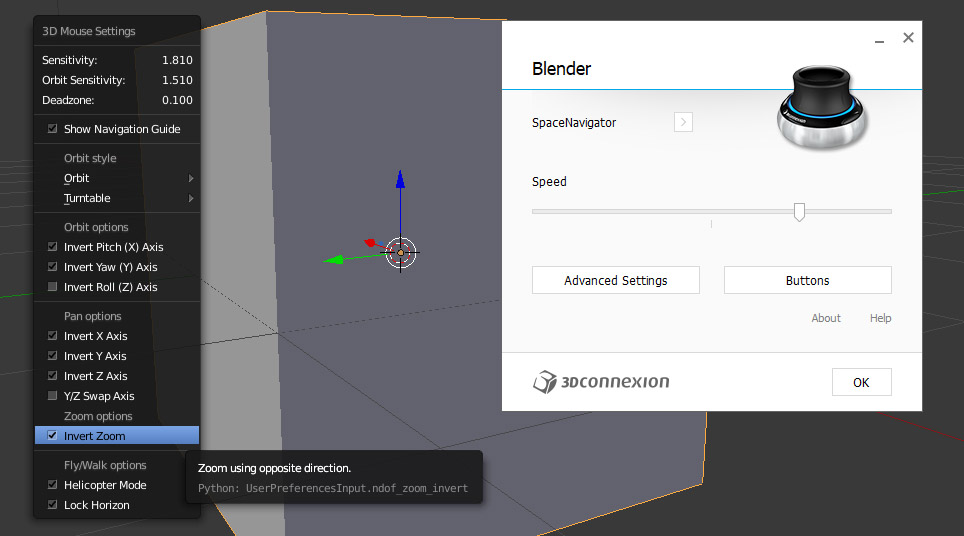Viewport: 964px width, 536px height.
Task: Click OK in the Blender dialog
Action: tap(861, 382)
